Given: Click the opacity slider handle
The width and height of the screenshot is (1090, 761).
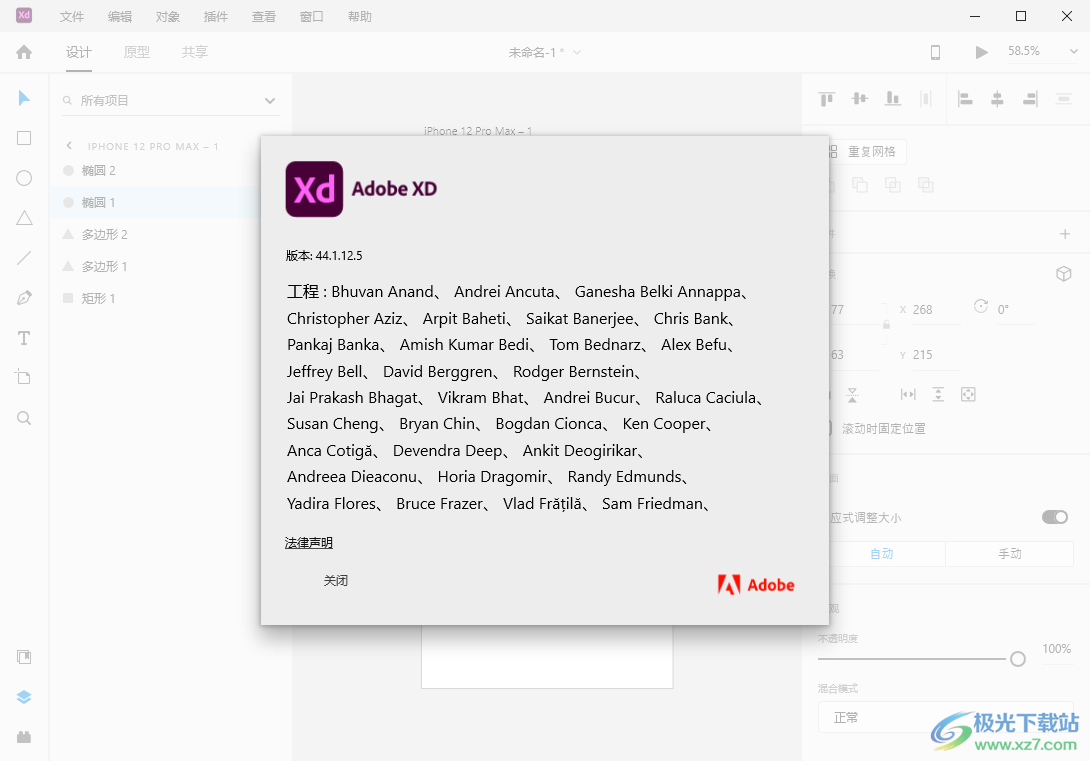Looking at the screenshot, I should point(1018,659).
